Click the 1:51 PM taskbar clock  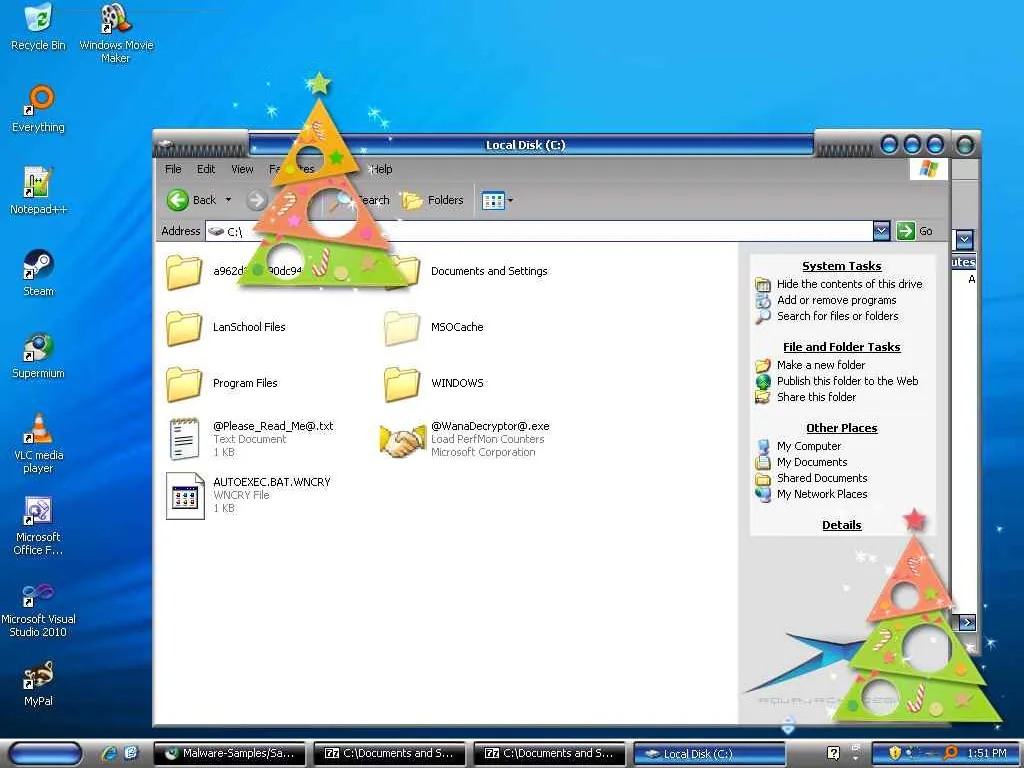[987, 753]
